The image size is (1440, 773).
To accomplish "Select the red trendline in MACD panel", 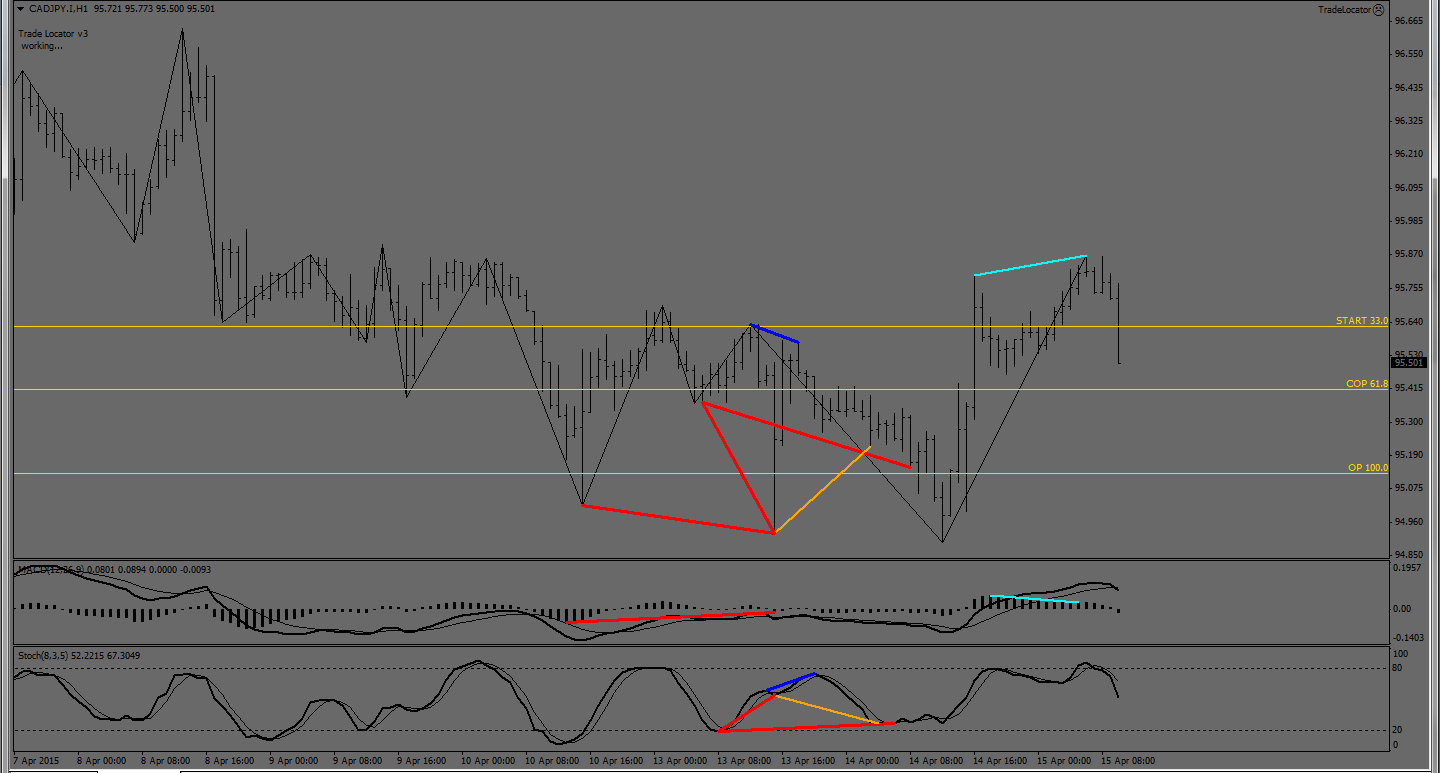I will [670, 617].
